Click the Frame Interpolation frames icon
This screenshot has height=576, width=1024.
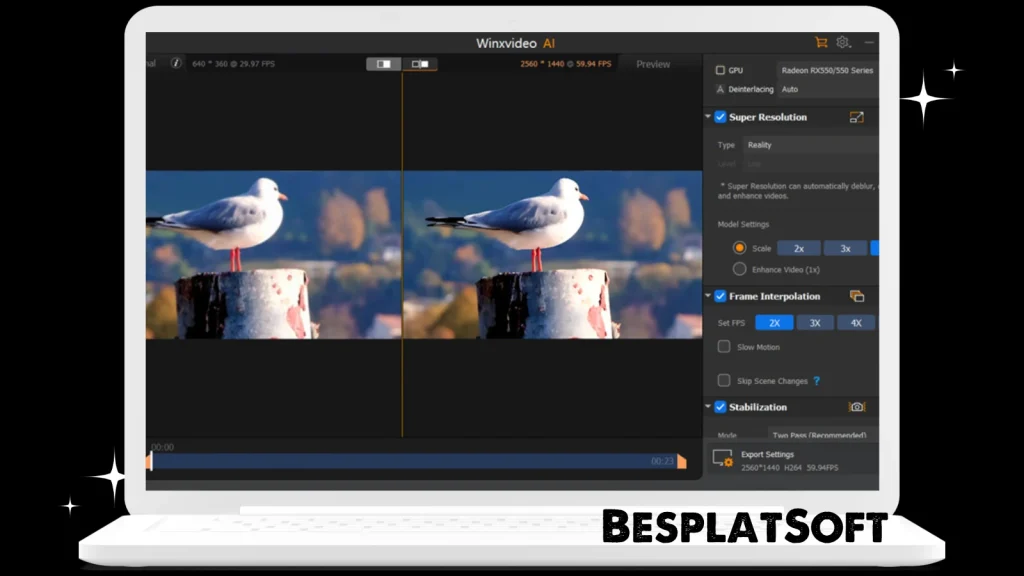pos(855,296)
